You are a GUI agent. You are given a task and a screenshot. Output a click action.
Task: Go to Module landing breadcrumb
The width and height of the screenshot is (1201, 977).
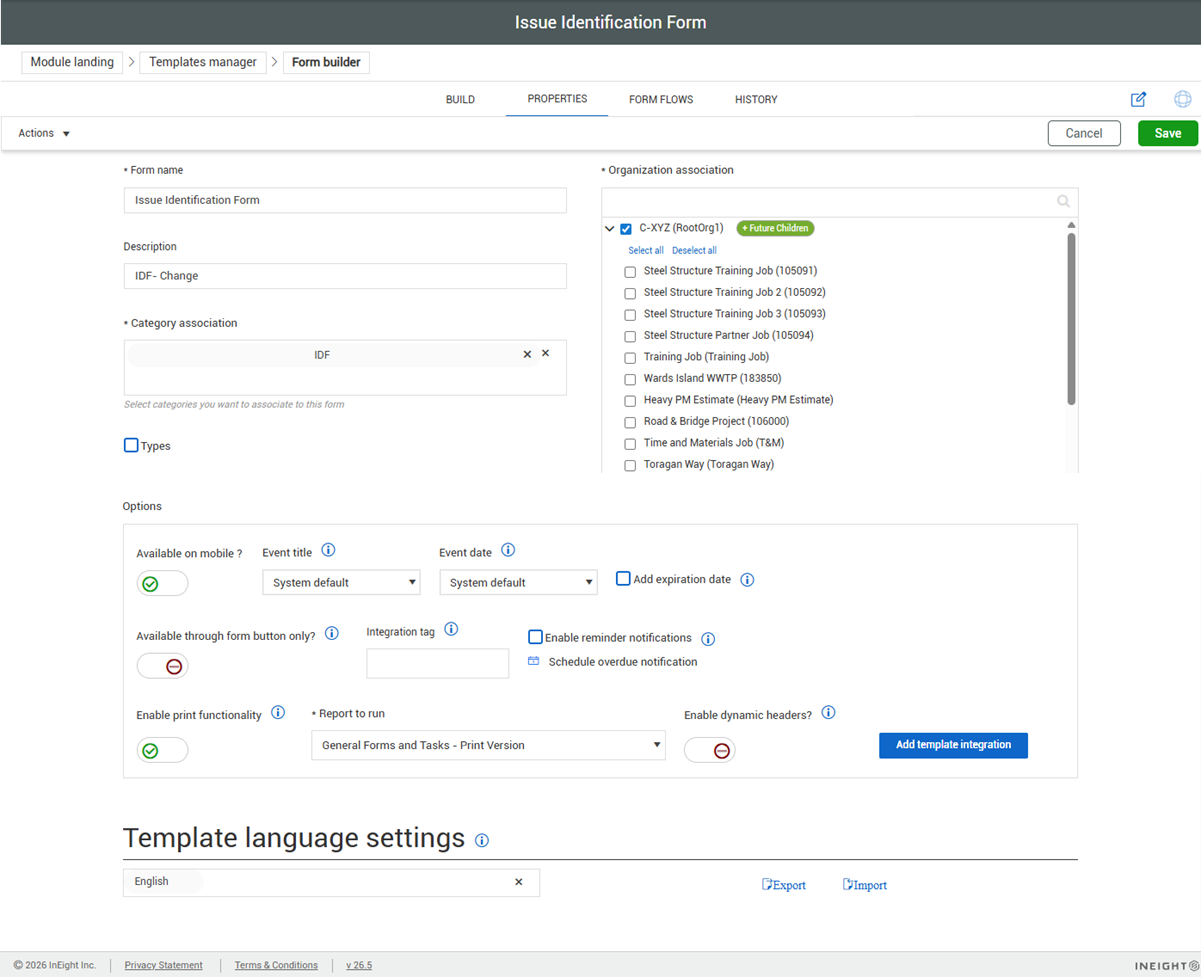point(72,62)
